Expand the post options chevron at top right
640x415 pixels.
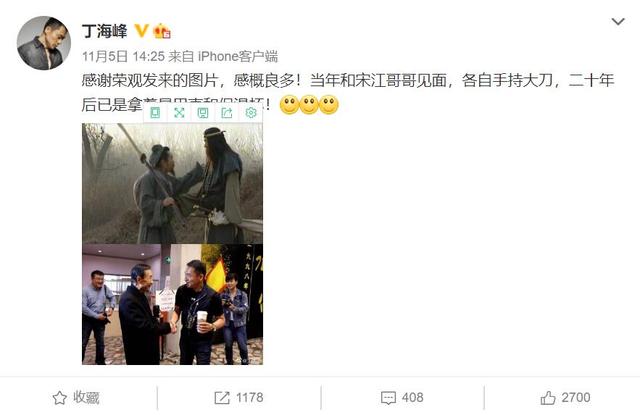click(x=618, y=22)
